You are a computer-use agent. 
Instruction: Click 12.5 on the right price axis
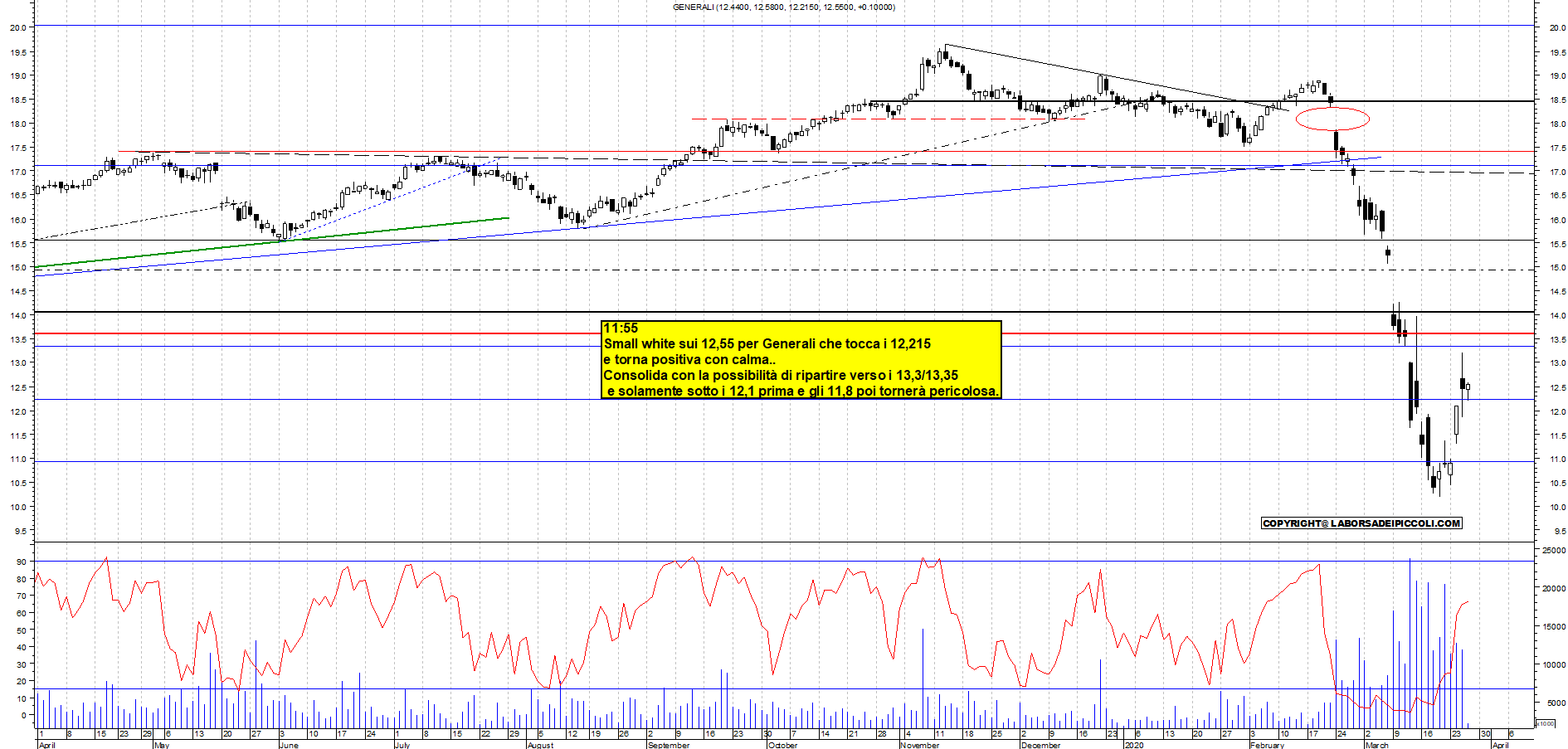point(1557,388)
